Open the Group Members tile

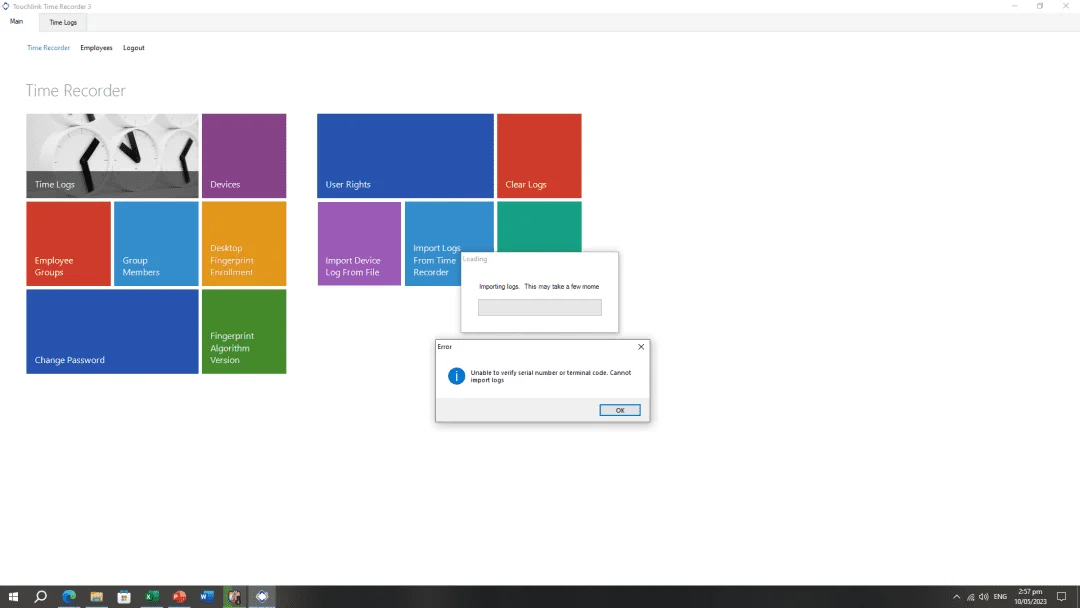(156, 244)
